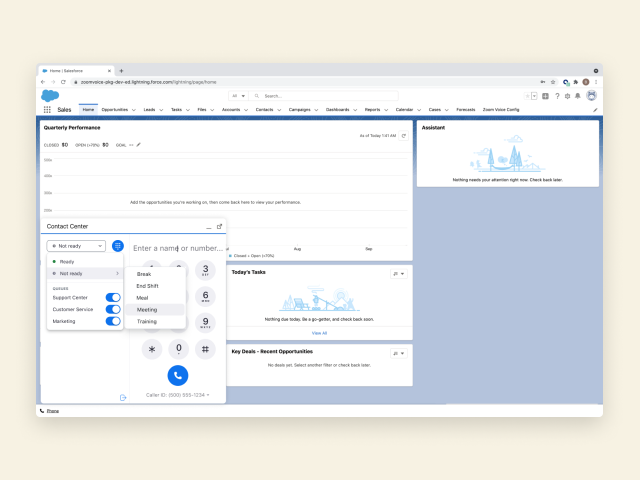Viewport: 640px width, 480px height.
Task: Pop out the Contact Center panel
Action: tap(219, 227)
